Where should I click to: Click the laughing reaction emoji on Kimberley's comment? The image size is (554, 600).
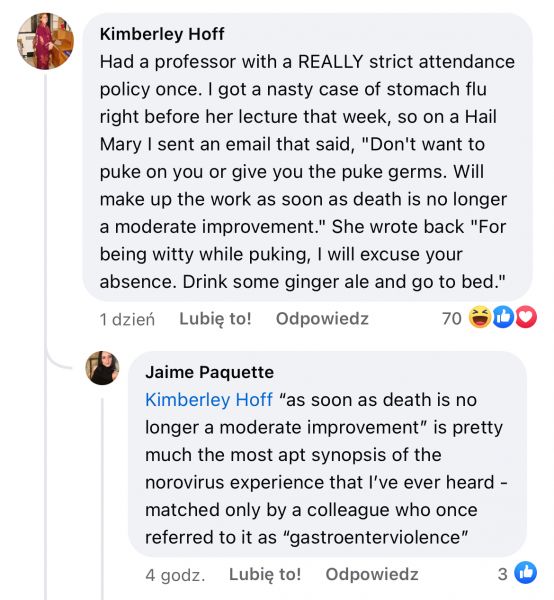tap(480, 317)
